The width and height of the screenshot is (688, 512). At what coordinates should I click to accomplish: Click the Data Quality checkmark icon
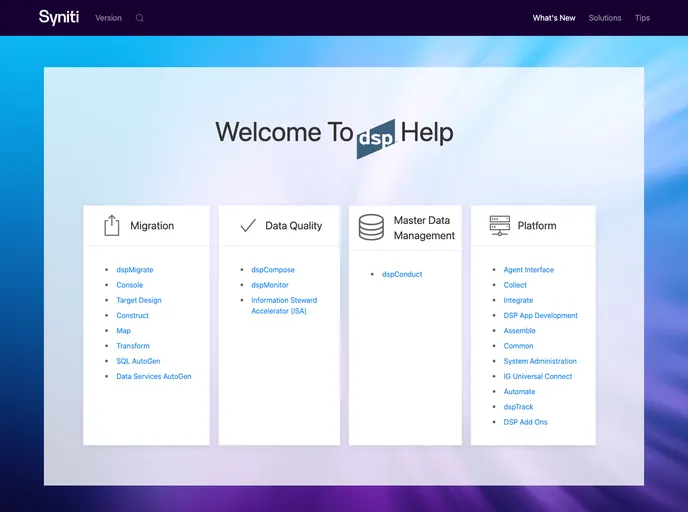[x=248, y=226]
